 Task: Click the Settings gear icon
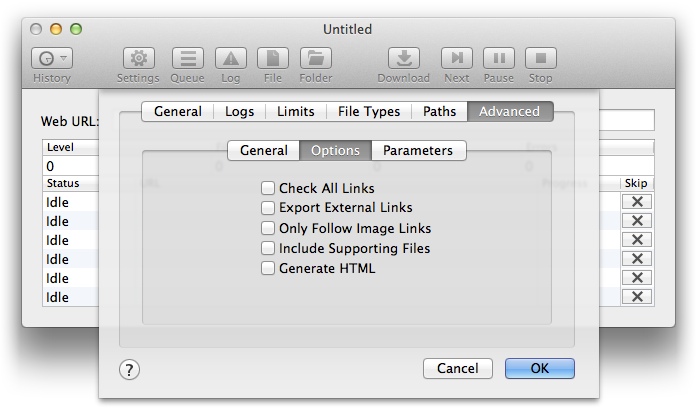pos(138,59)
